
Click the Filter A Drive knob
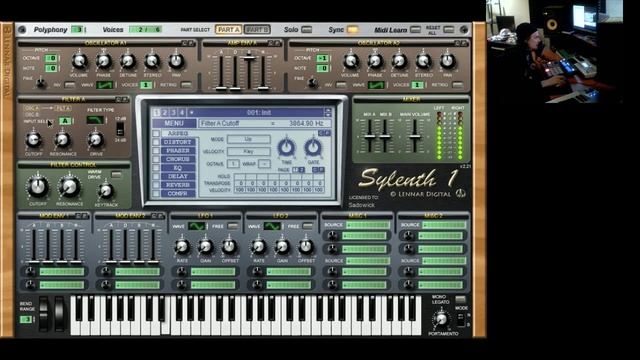[95, 140]
